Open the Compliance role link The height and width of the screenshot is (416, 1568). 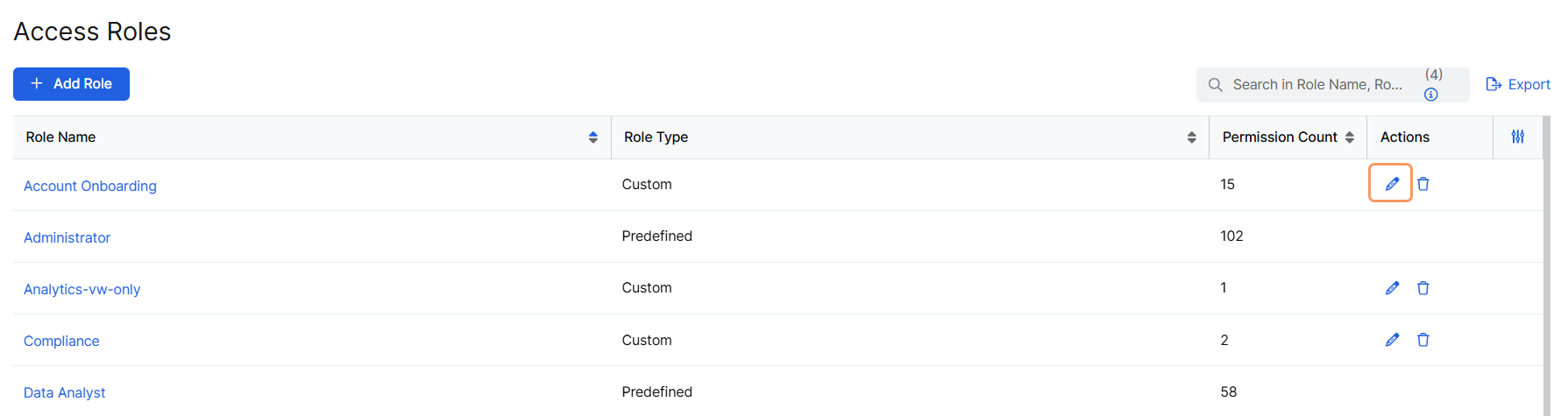pyautogui.click(x=61, y=341)
